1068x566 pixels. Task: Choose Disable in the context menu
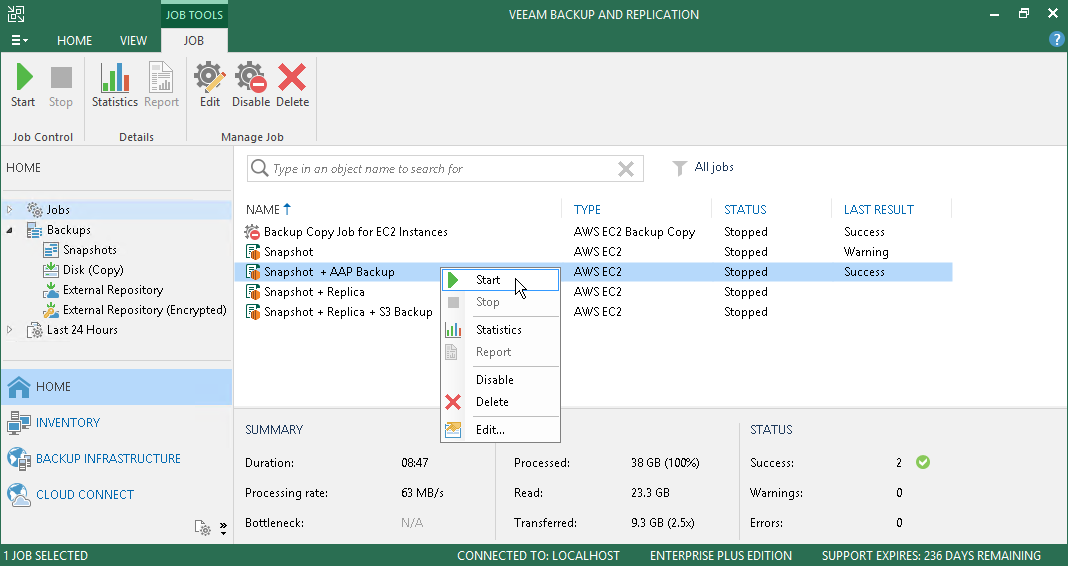(501, 380)
